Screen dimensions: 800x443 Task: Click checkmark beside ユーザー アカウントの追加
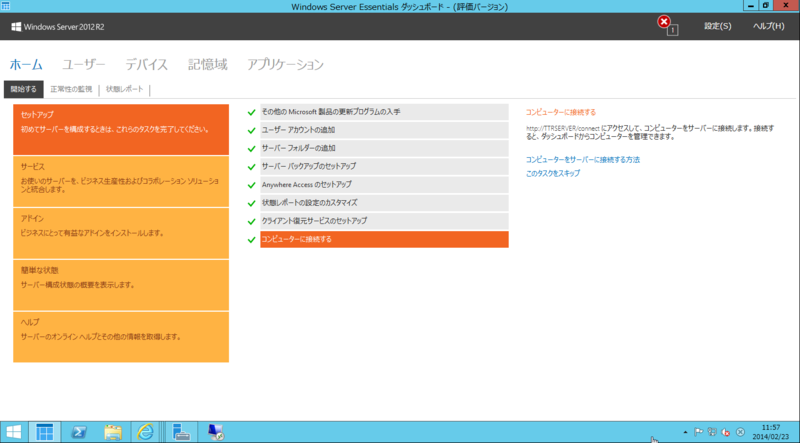(x=251, y=131)
